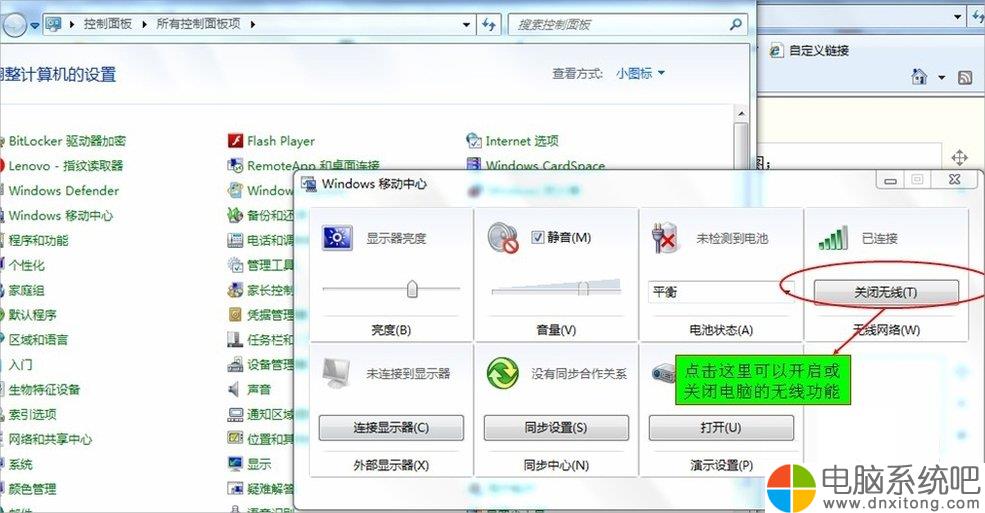Open 生物特征设备 link
This screenshot has height=513, width=985.
pos(45,389)
